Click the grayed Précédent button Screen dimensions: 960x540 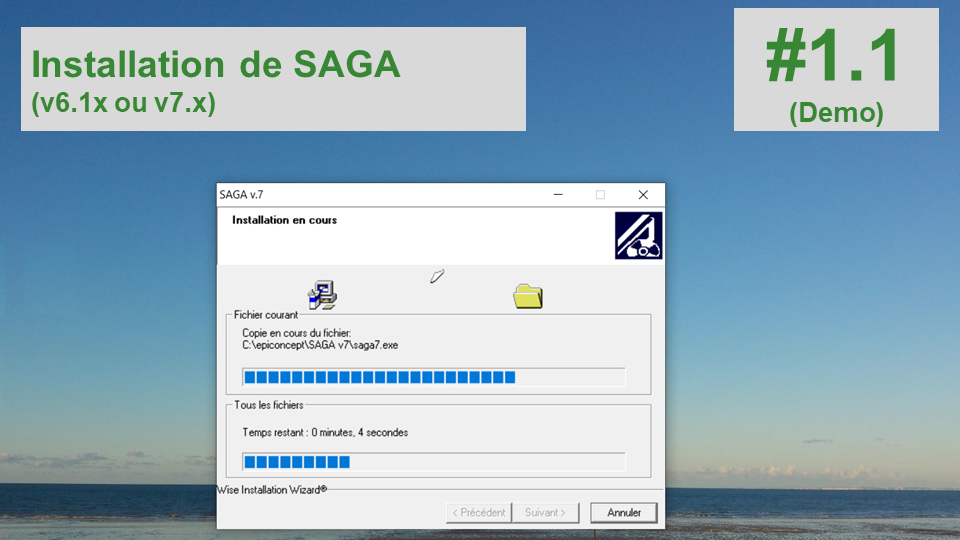(479, 512)
